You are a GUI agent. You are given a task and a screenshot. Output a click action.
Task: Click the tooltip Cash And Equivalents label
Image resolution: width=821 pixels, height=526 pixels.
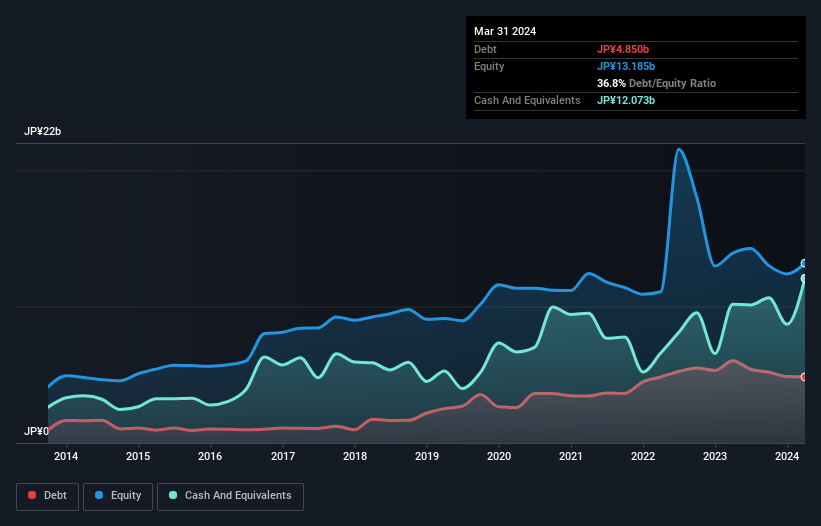point(527,100)
